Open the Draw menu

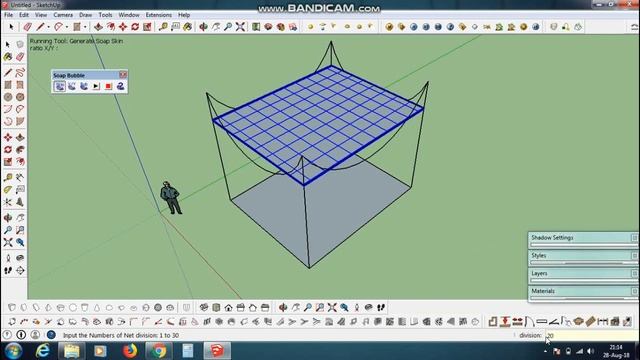pos(85,15)
